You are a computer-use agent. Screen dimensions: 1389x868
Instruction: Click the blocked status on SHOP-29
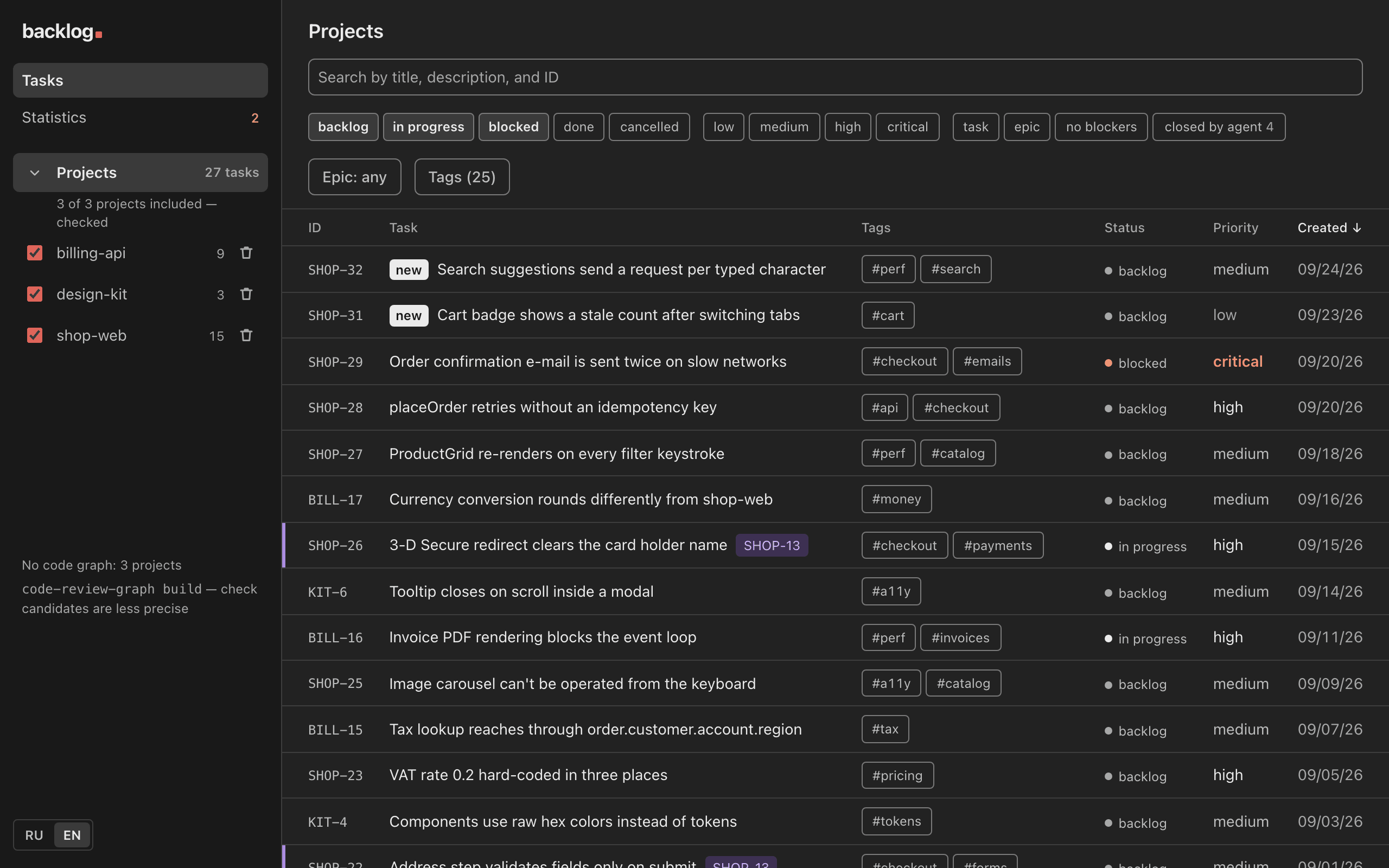point(1135,363)
